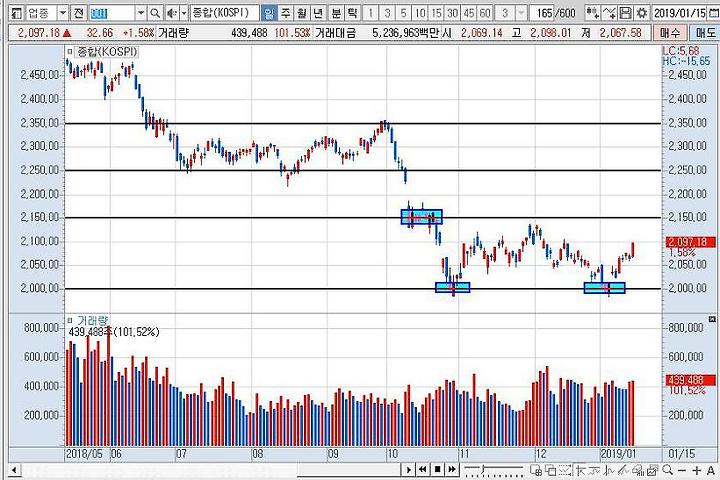720x480 pixels.
Task: Select the 15 minute interval button
Action: click(436, 13)
